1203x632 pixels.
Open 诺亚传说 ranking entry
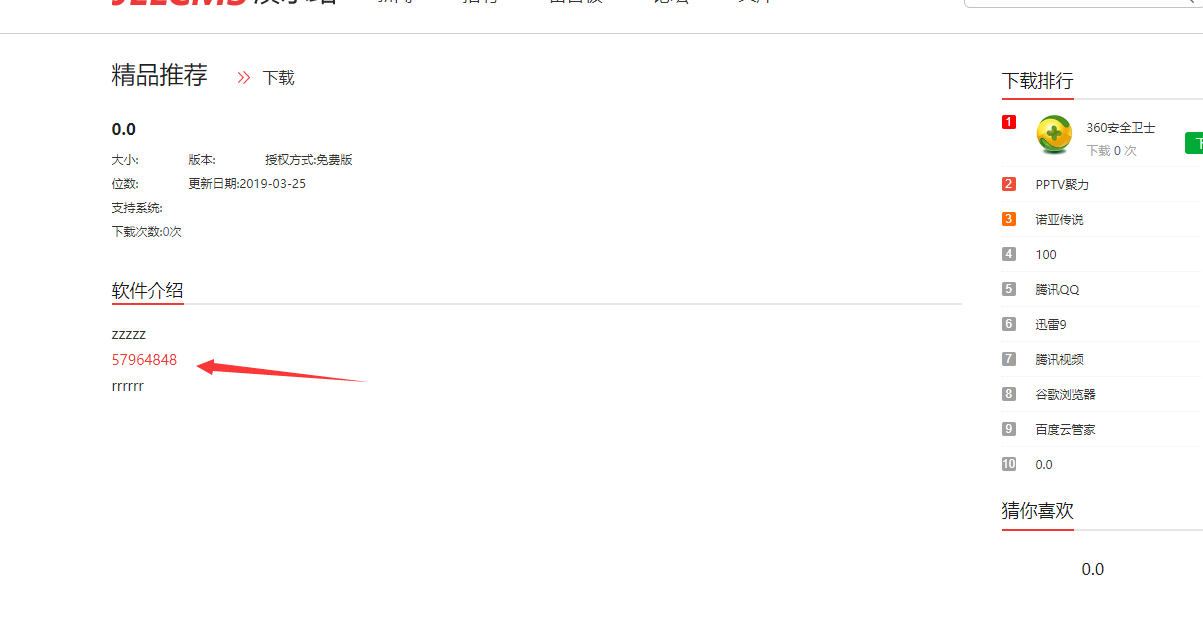pos(1059,220)
